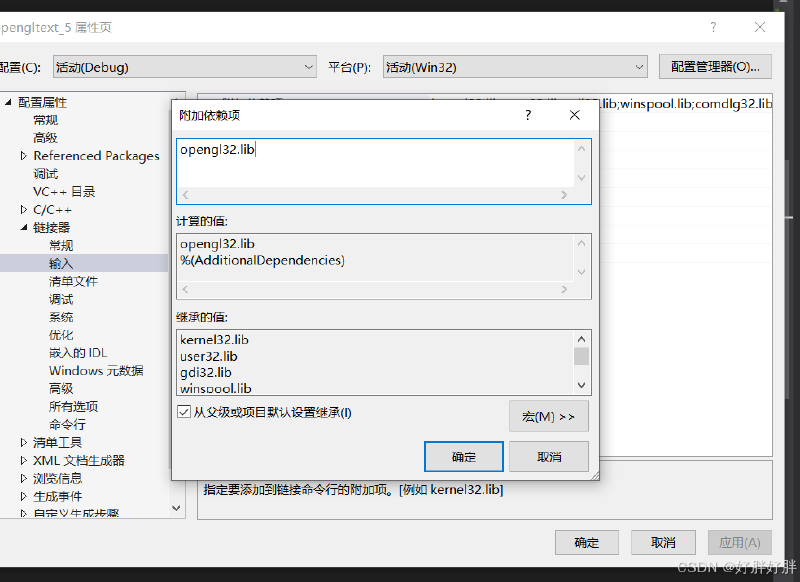
Task: Click the help question mark in the 附加依赖项 dialog
Action: (x=528, y=115)
